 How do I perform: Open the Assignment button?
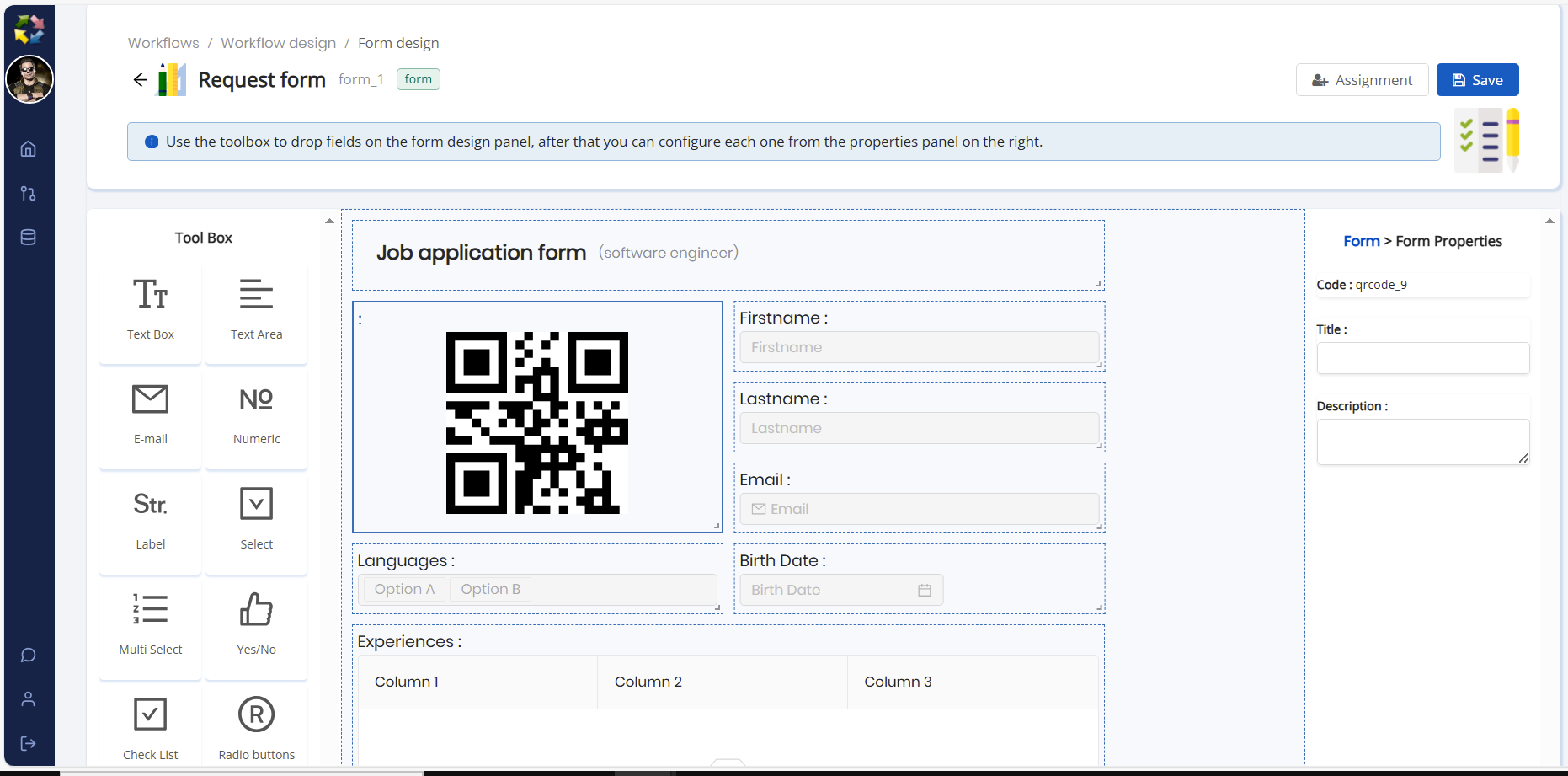[1362, 80]
